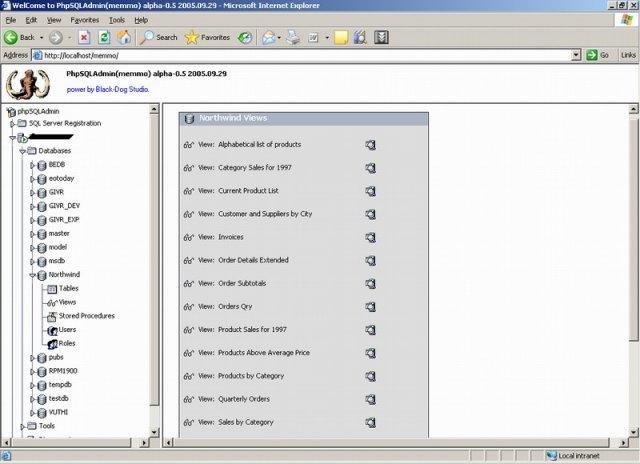Image resolution: width=640 pixels, height=464 pixels.
Task: Click the action icon for Product Sales for 1997
Action: click(370, 330)
